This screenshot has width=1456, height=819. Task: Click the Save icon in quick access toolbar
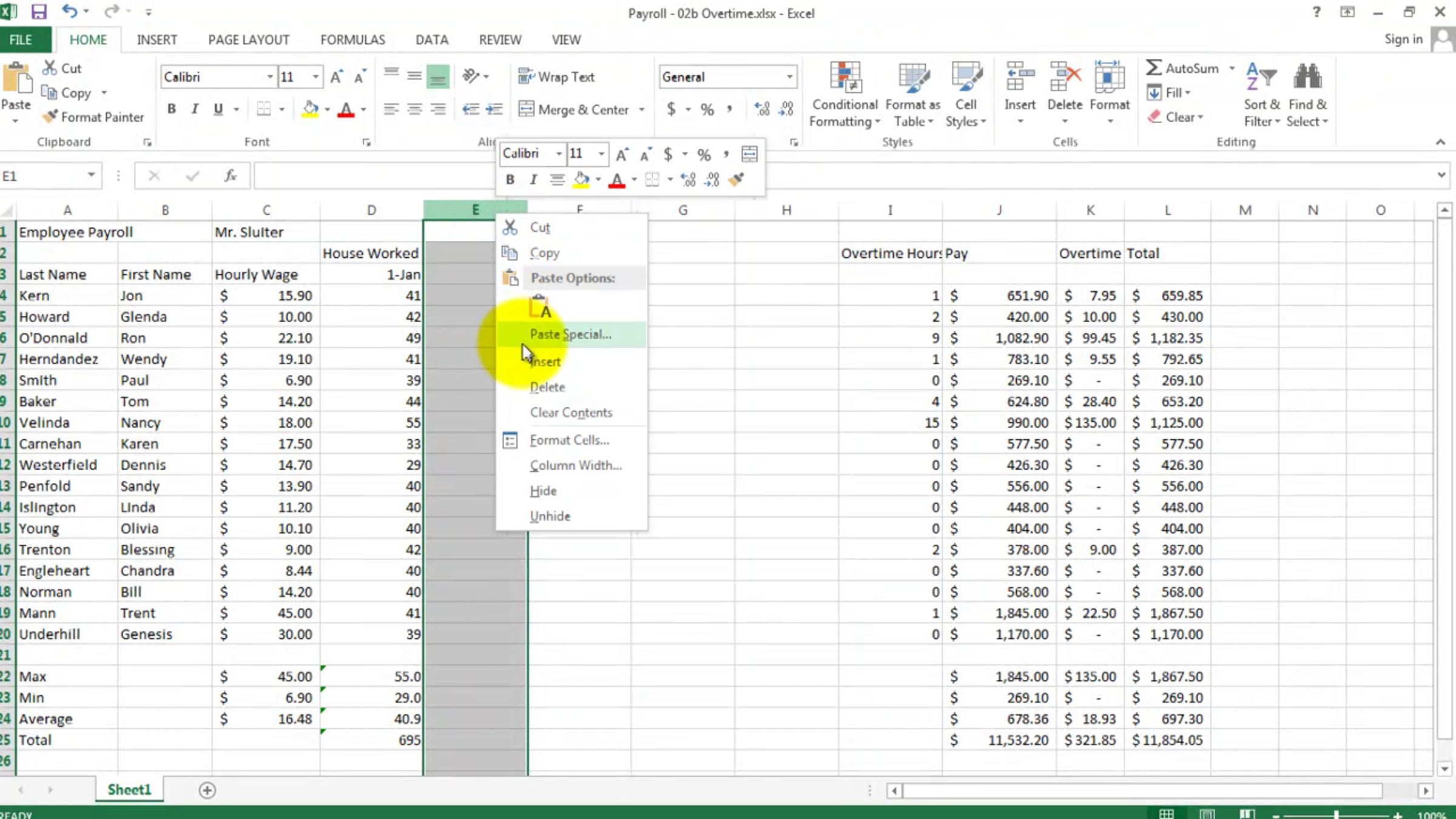click(x=39, y=12)
